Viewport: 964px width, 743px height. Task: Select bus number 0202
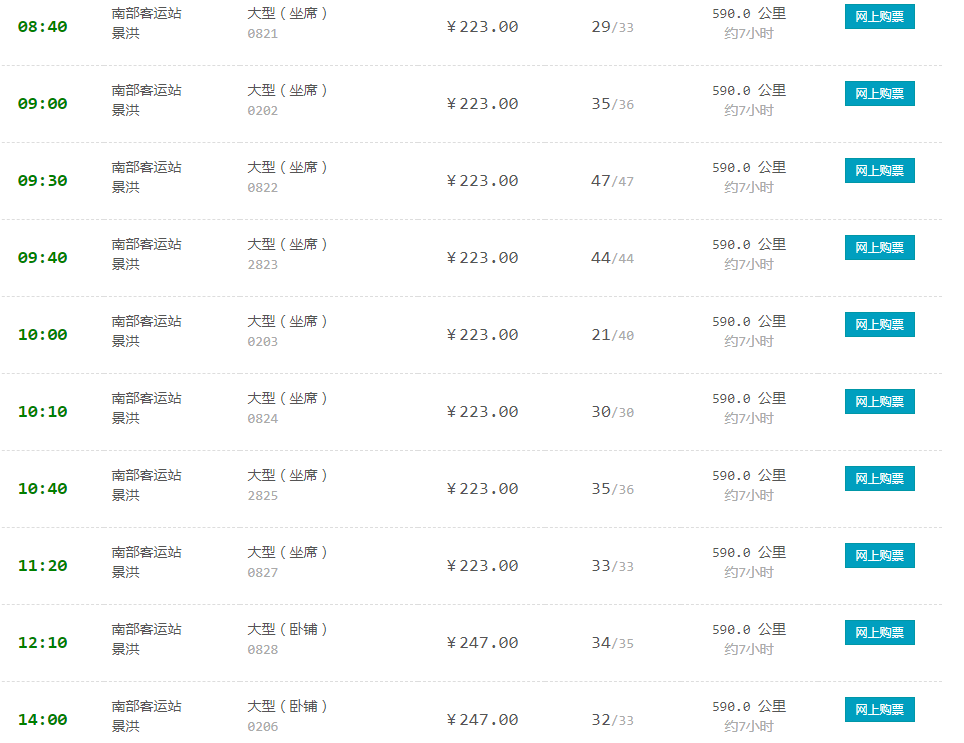[x=263, y=111]
